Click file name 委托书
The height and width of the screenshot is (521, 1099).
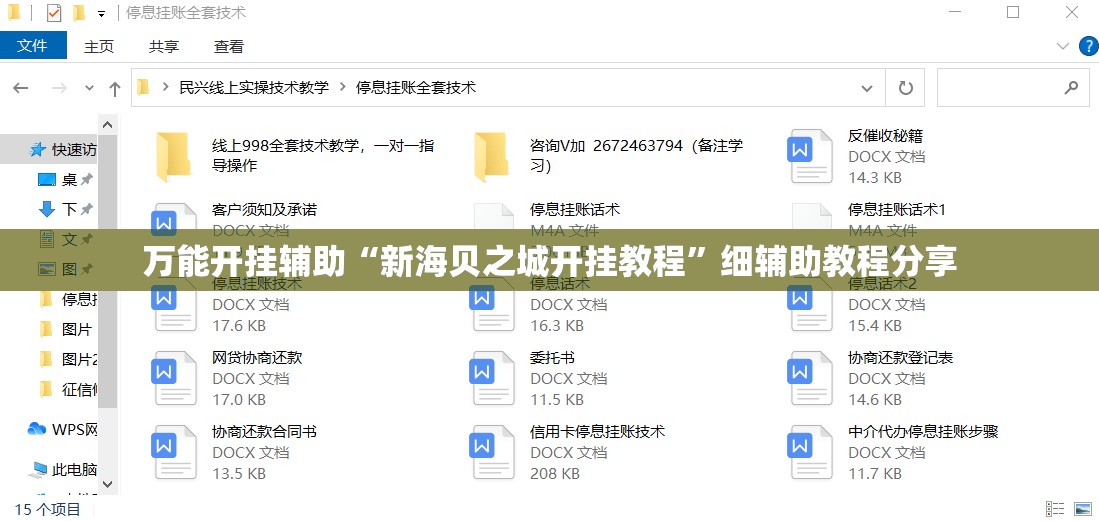tap(552, 358)
